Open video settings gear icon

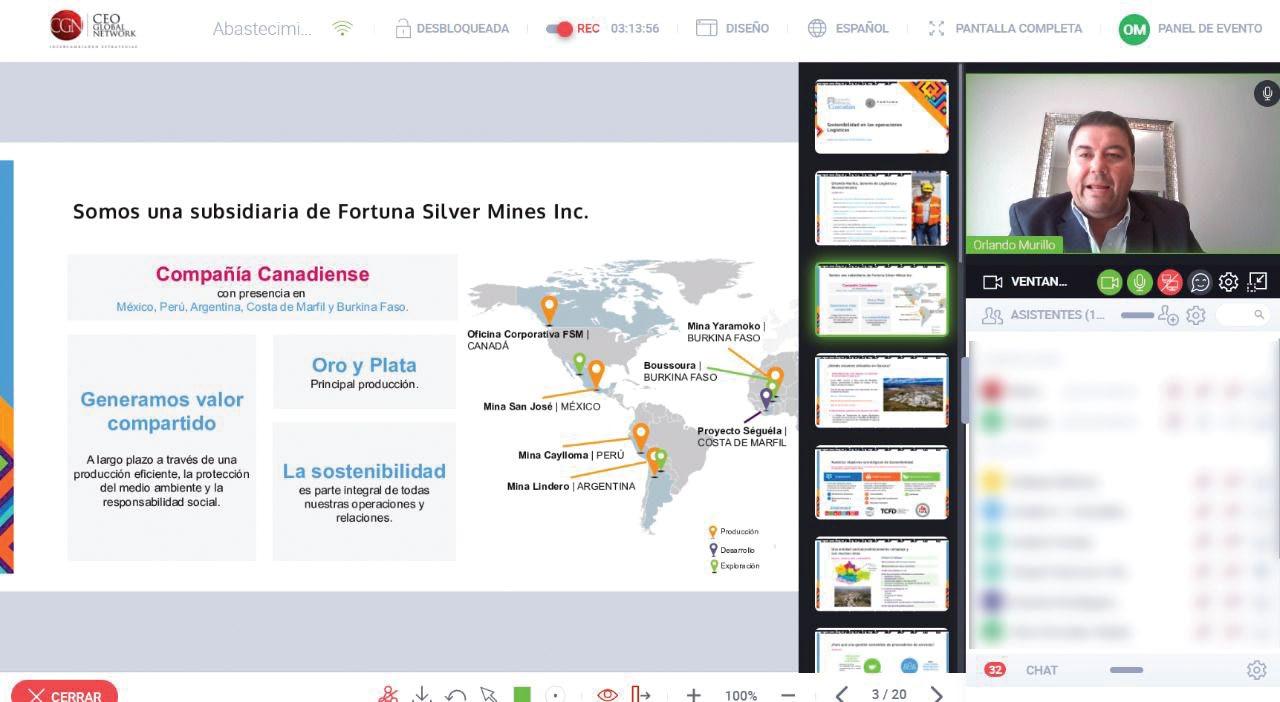pyautogui.click(x=1229, y=282)
